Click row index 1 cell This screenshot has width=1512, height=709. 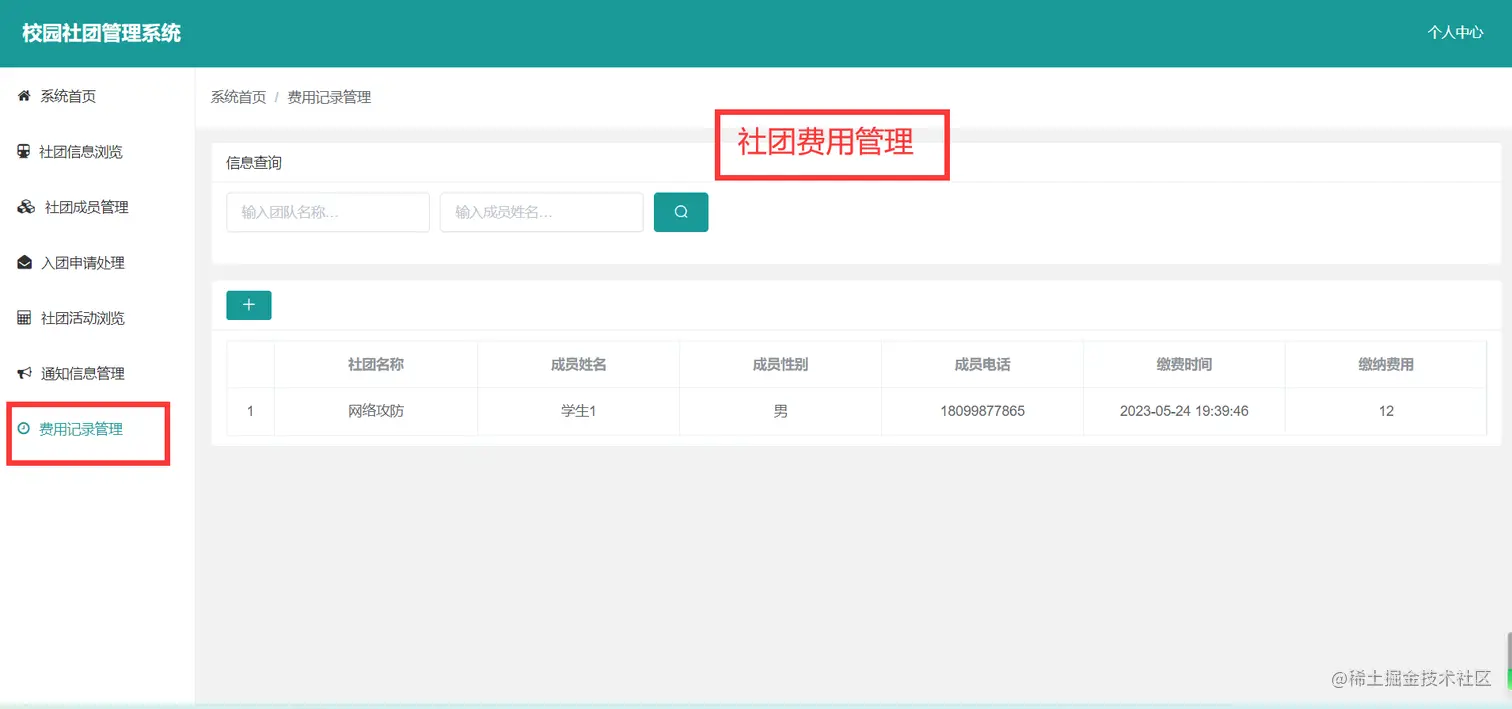click(250, 411)
